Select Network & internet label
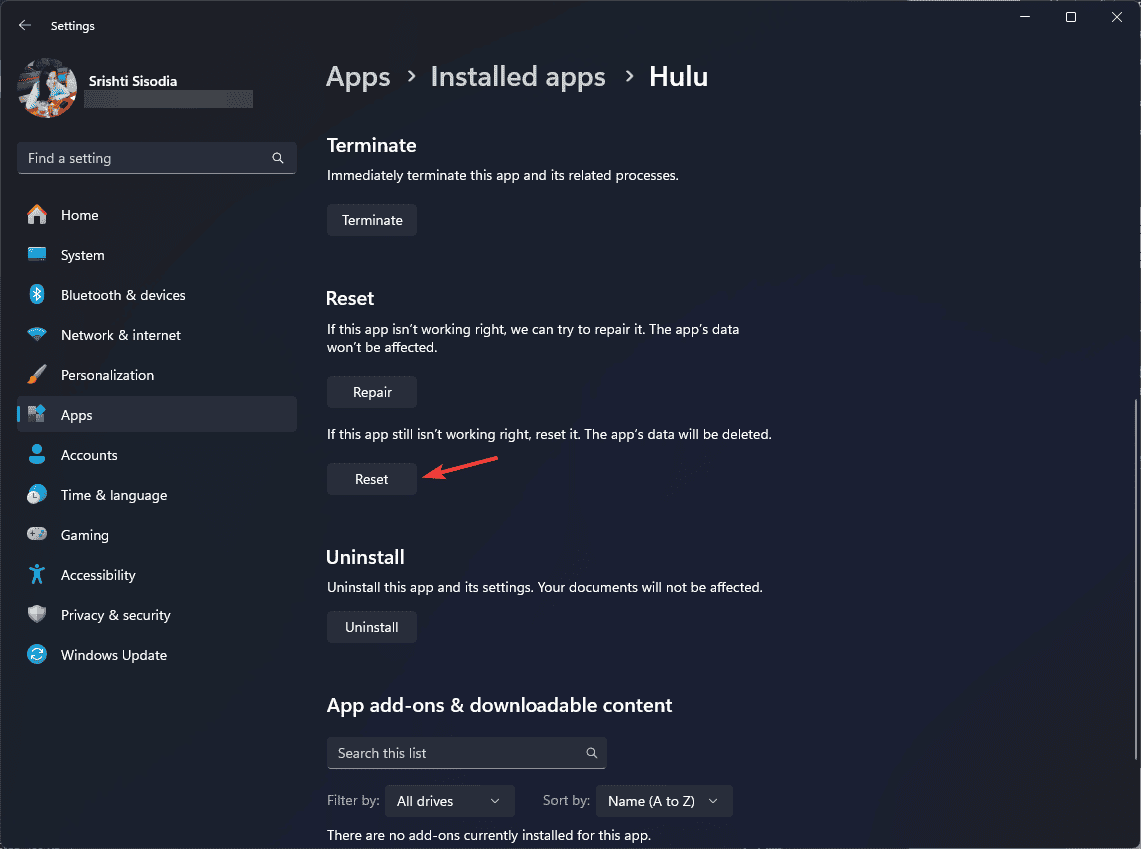The width and height of the screenshot is (1141, 849). click(x=121, y=335)
